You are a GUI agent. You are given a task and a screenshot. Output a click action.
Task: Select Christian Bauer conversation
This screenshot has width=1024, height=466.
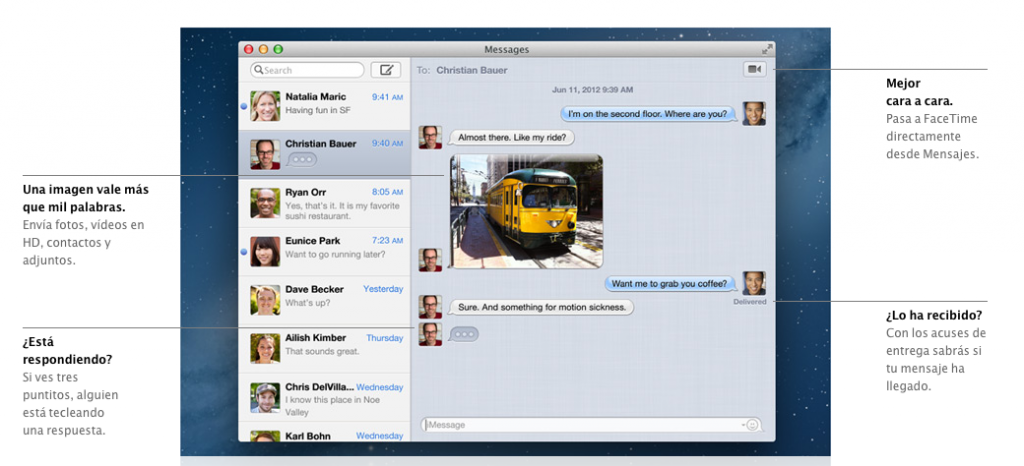pos(325,154)
